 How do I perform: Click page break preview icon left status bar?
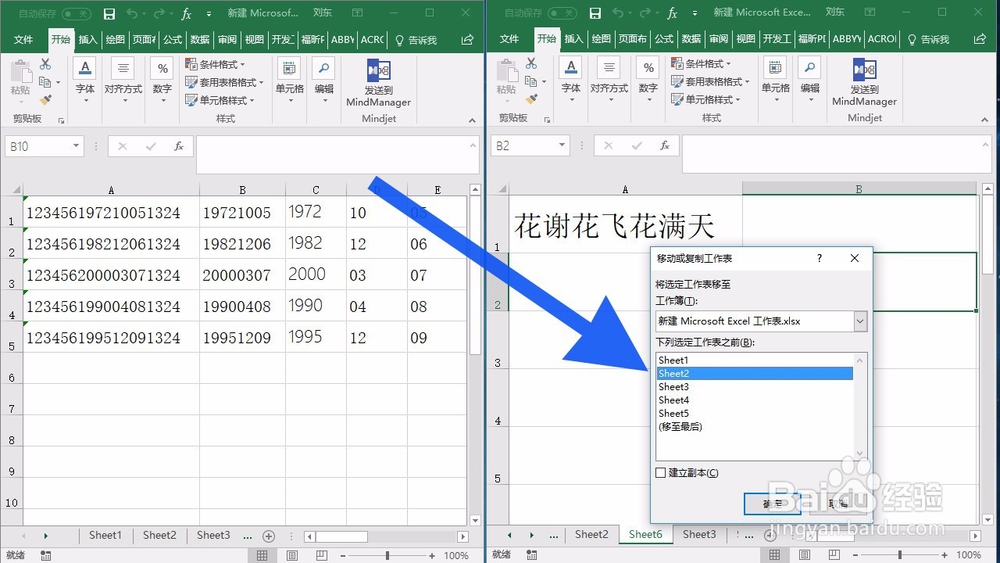(321, 555)
